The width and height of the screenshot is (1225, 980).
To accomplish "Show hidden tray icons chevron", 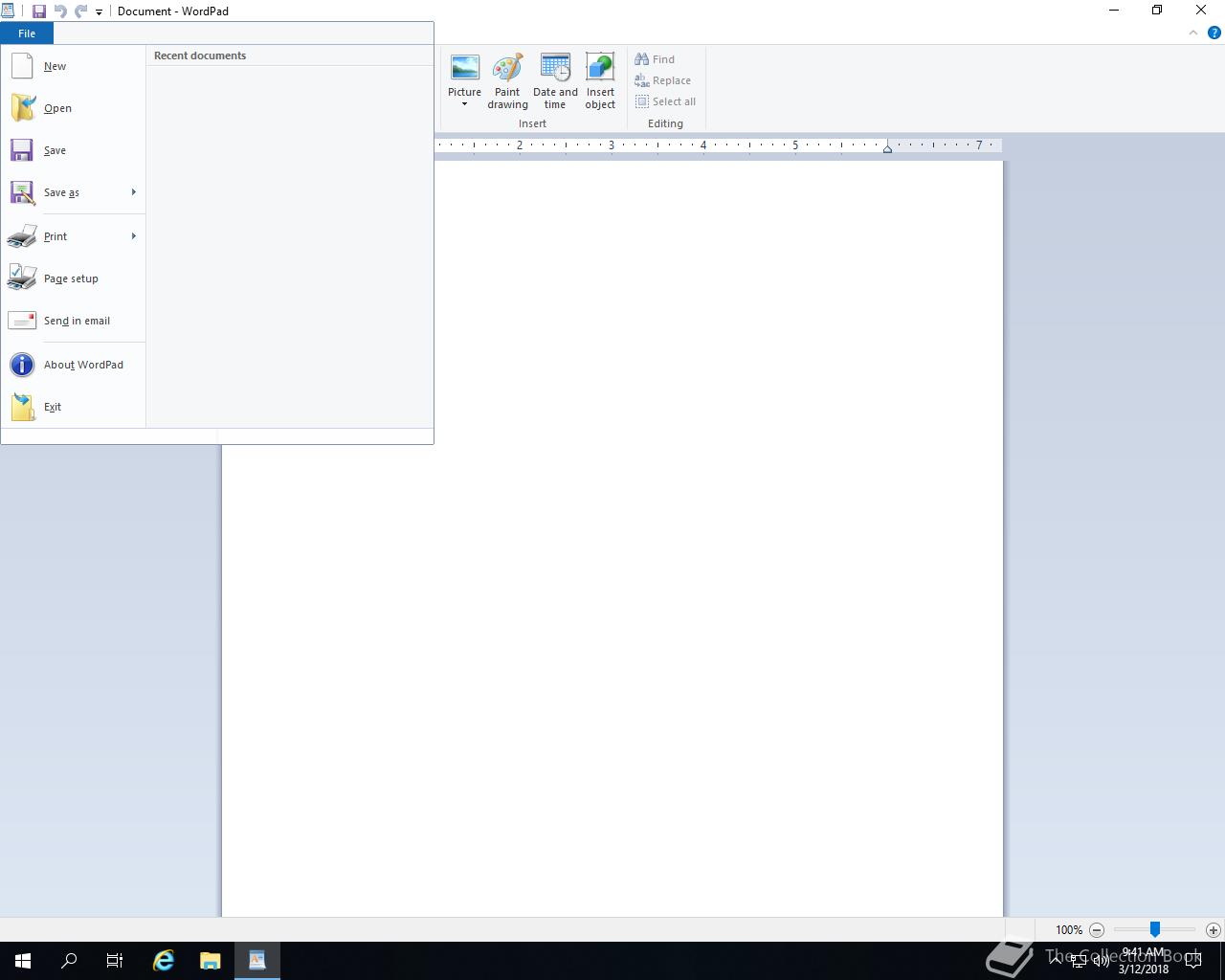I will coord(1056,961).
